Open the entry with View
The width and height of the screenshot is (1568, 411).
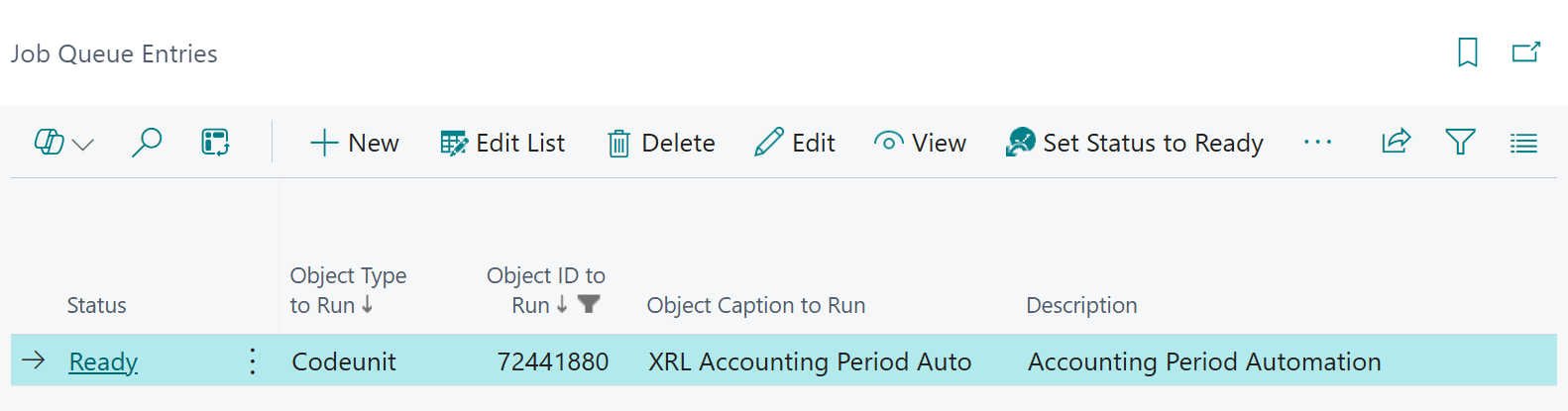click(920, 143)
